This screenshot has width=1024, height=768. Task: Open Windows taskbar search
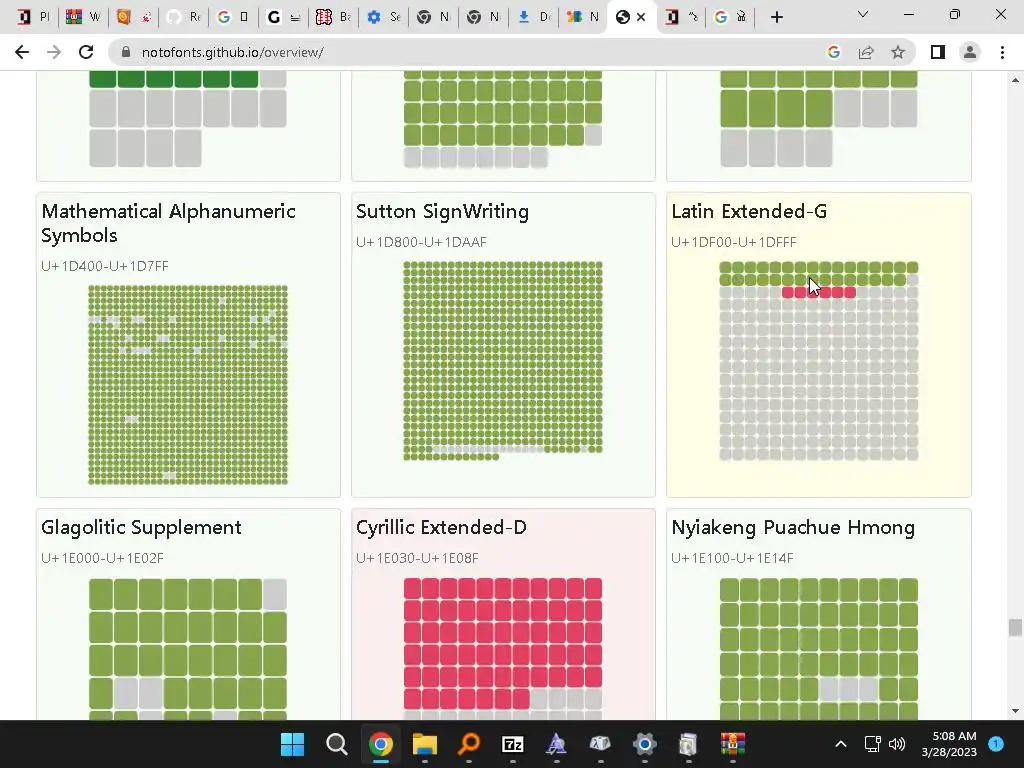(336, 744)
